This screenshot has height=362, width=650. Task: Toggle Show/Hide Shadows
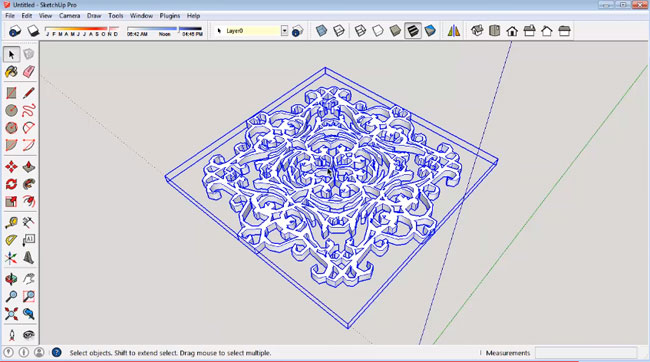point(33,31)
